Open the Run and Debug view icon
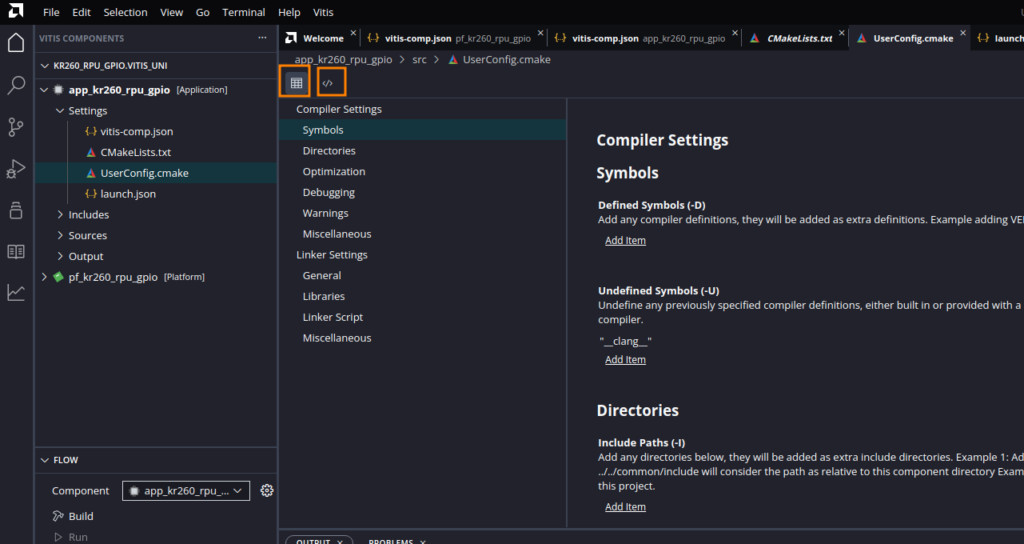This screenshot has width=1024, height=544. [16, 168]
